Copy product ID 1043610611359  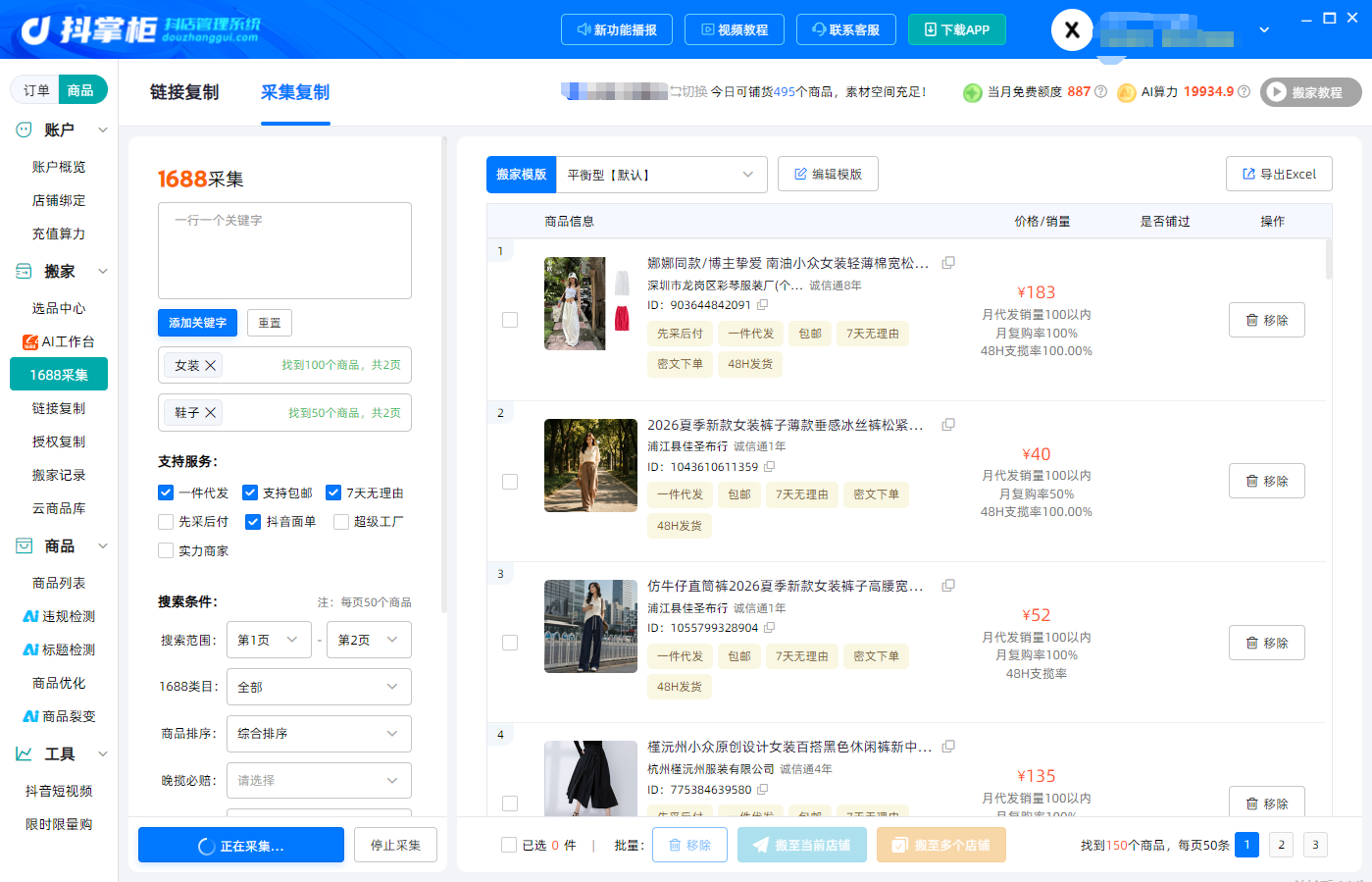pos(769,467)
